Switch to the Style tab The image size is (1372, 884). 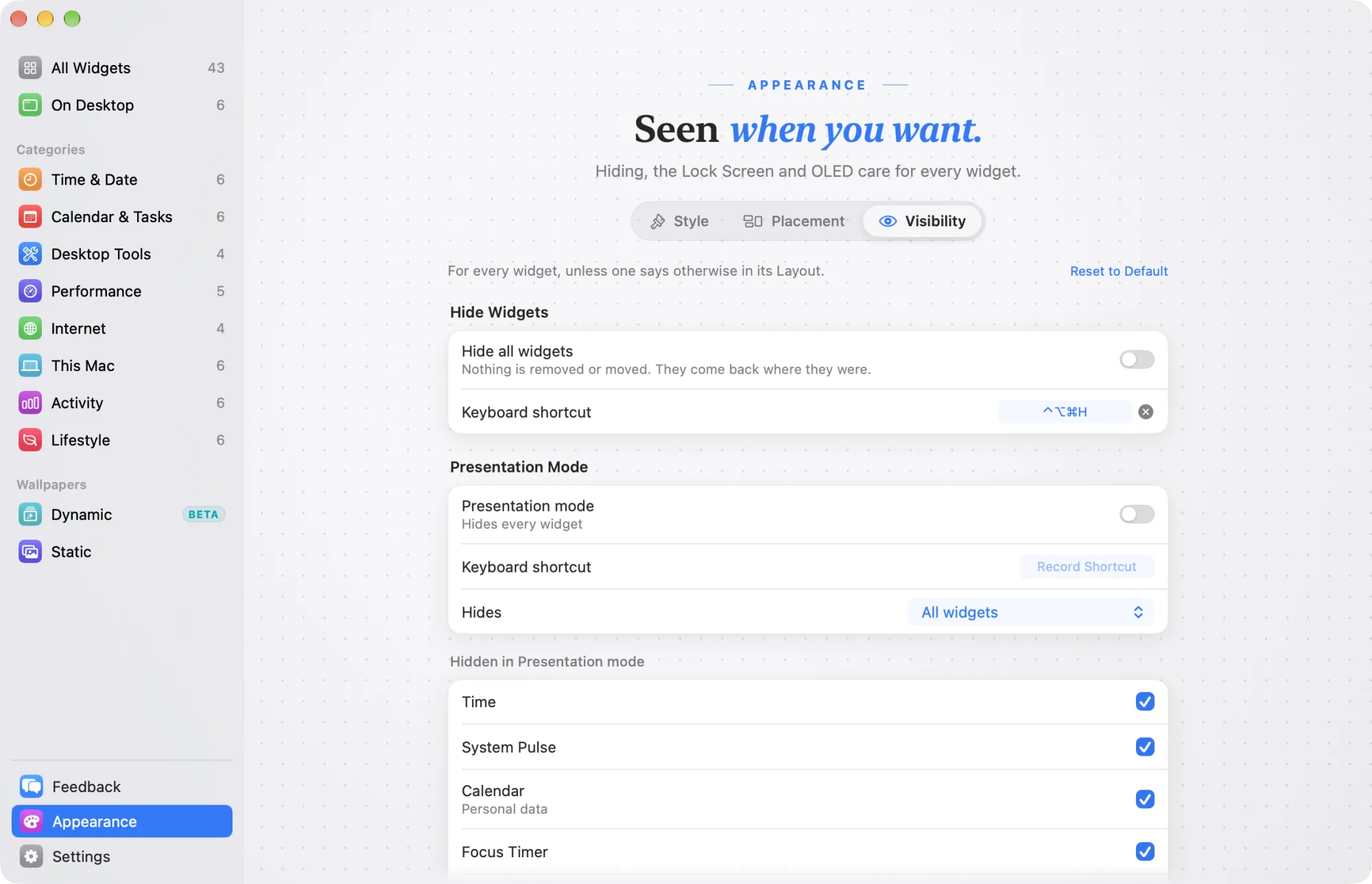(679, 221)
